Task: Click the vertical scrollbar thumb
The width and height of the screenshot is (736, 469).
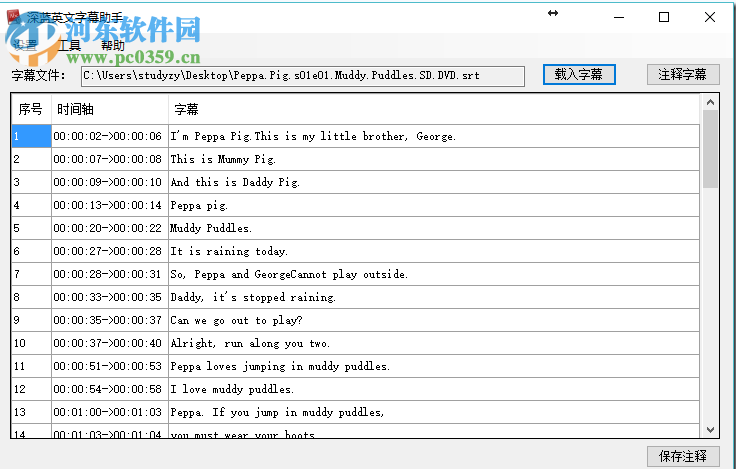Action: click(x=710, y=149)
